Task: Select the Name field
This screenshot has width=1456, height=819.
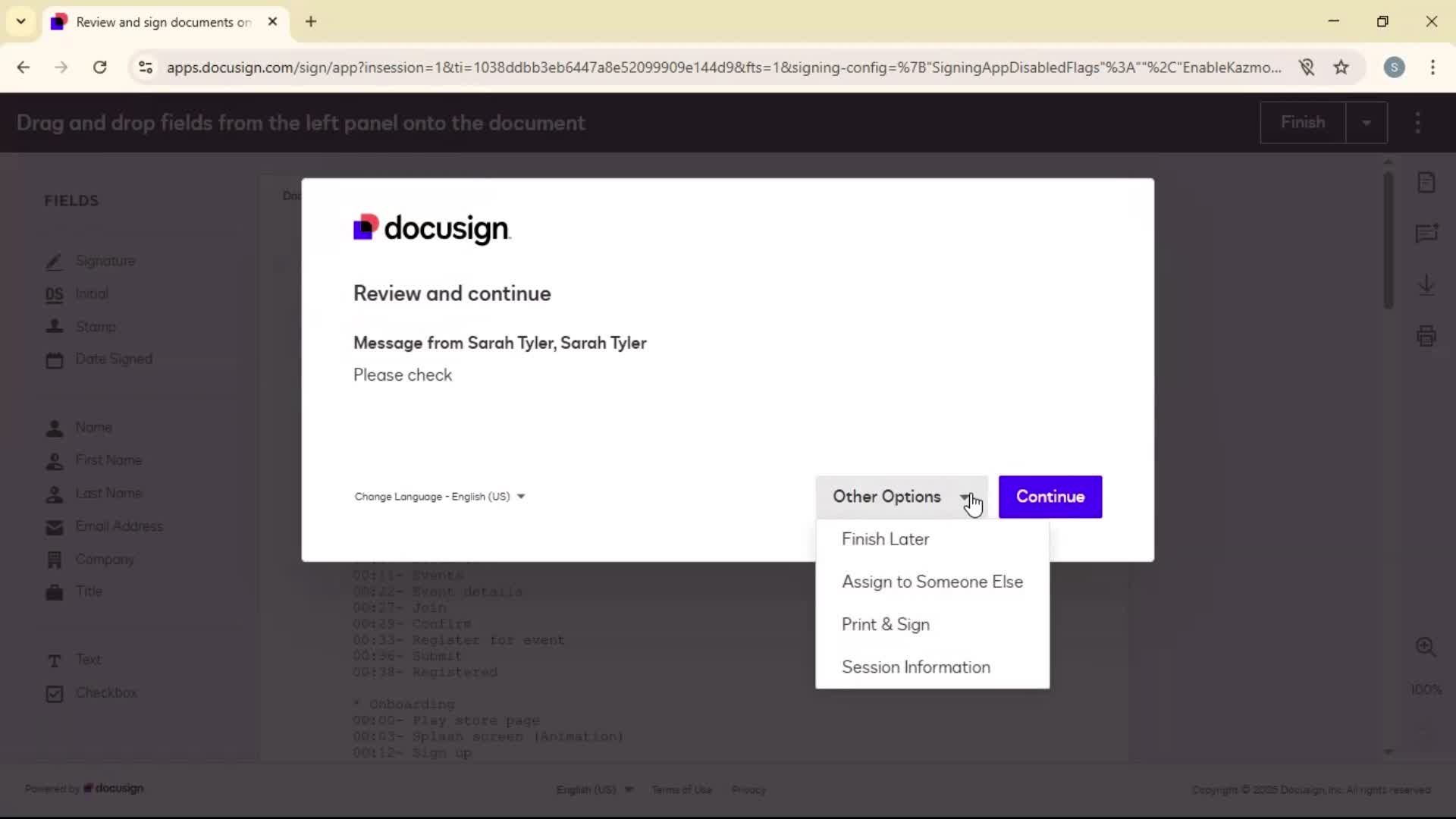Action: [x=79, y=428]
